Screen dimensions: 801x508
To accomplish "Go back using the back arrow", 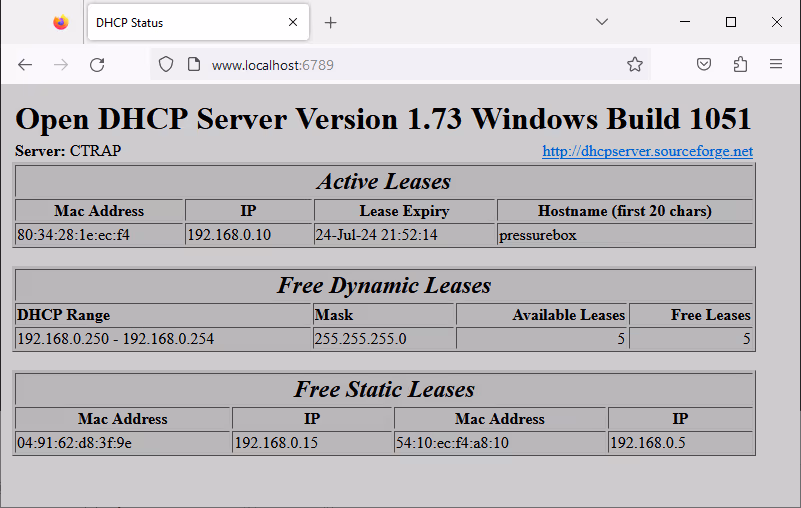I will (25, 65).
